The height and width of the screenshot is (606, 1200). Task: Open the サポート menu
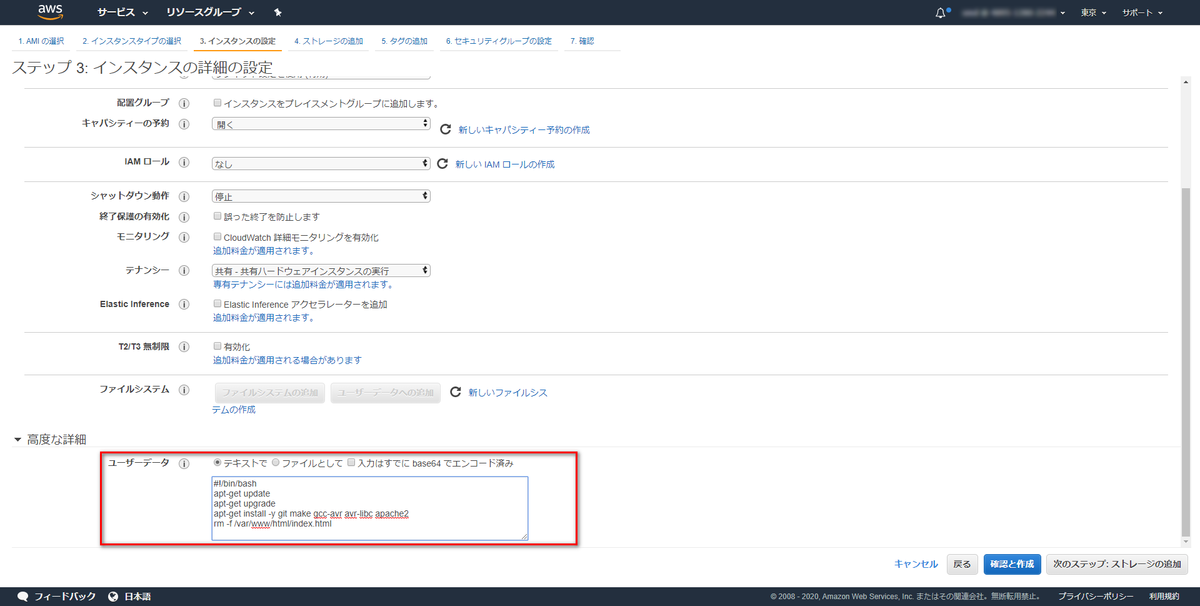click(1143, 13)
